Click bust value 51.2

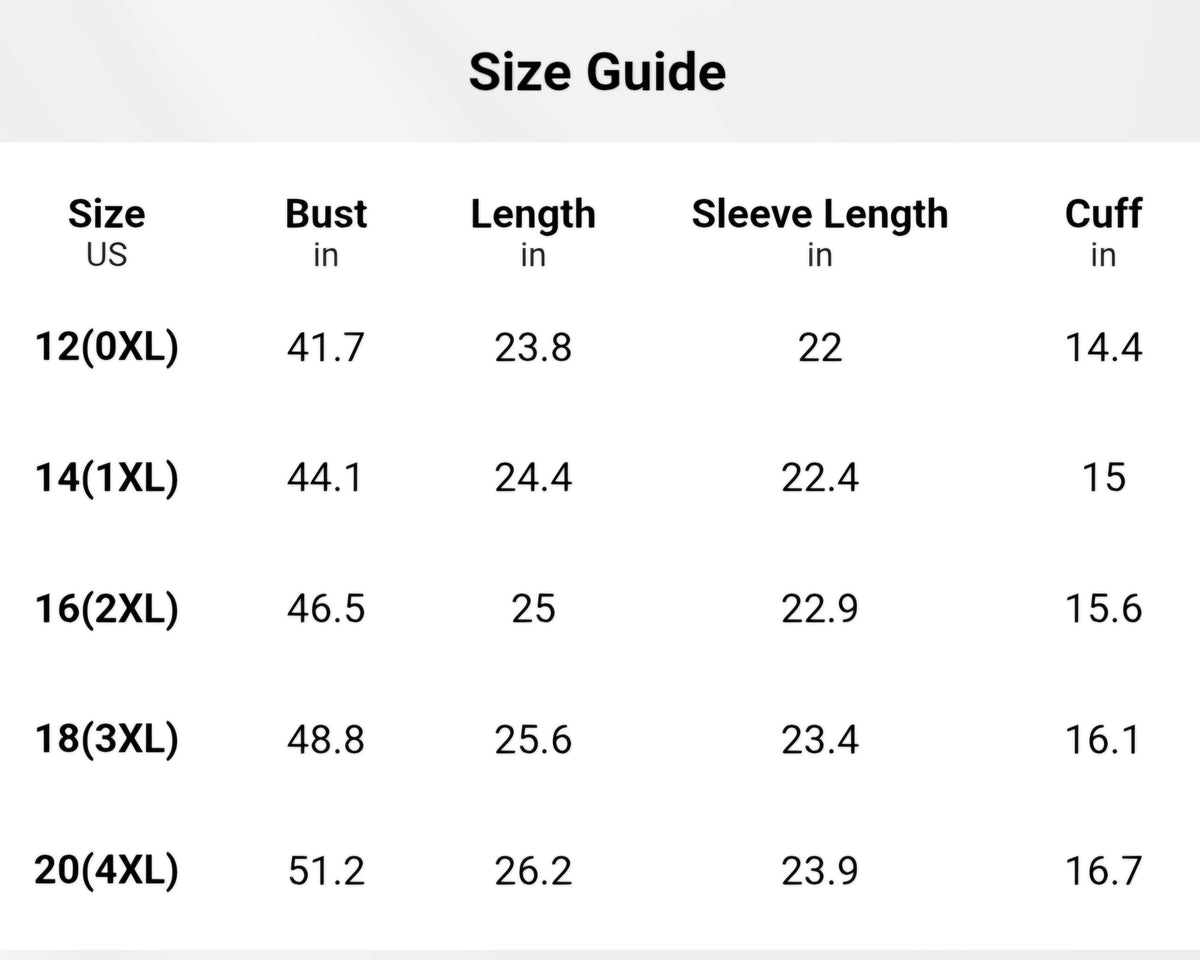pos(326,871)
